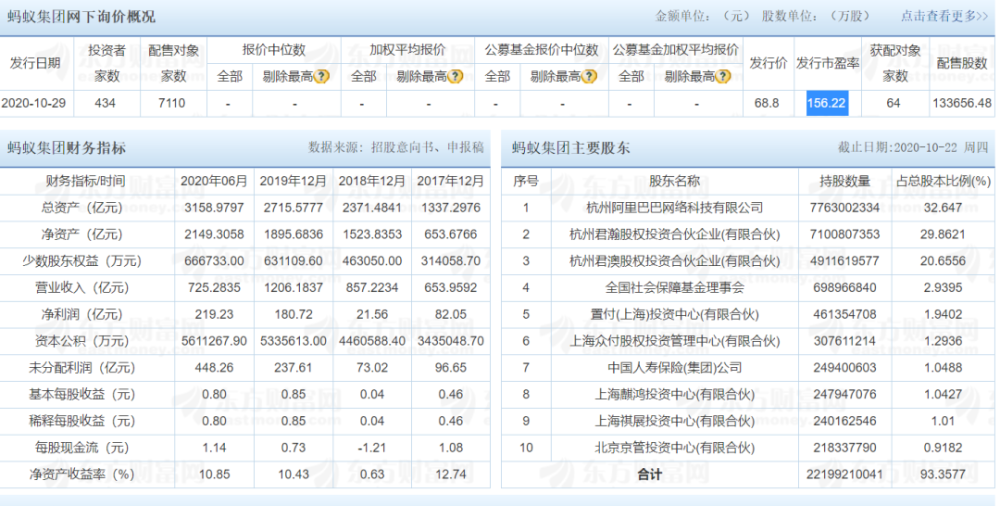Click the 合计 total row label
Screen dimensions: 1000x506
[649, 475]
